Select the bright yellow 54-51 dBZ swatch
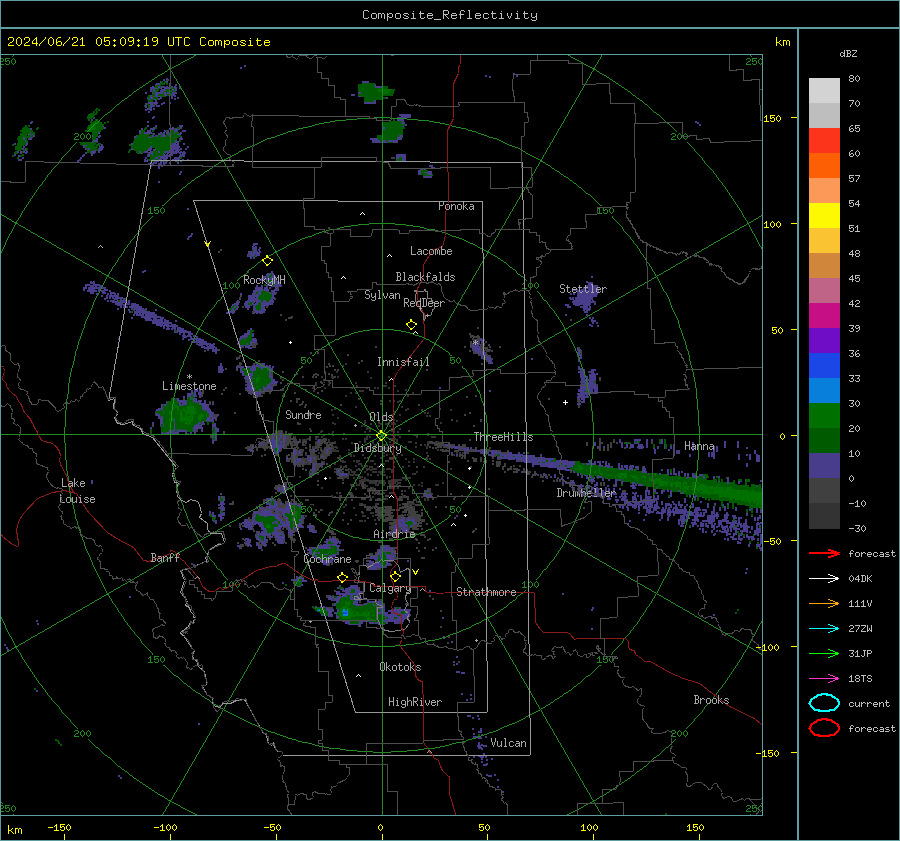 click(824, 215)
